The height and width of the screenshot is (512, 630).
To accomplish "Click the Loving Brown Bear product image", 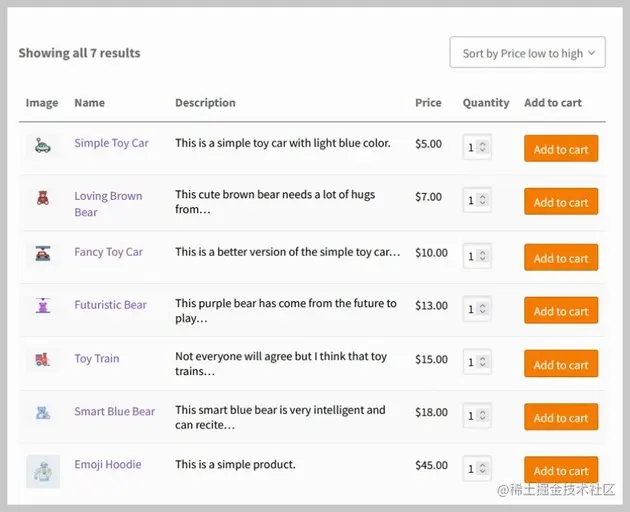I will [42, 199].
